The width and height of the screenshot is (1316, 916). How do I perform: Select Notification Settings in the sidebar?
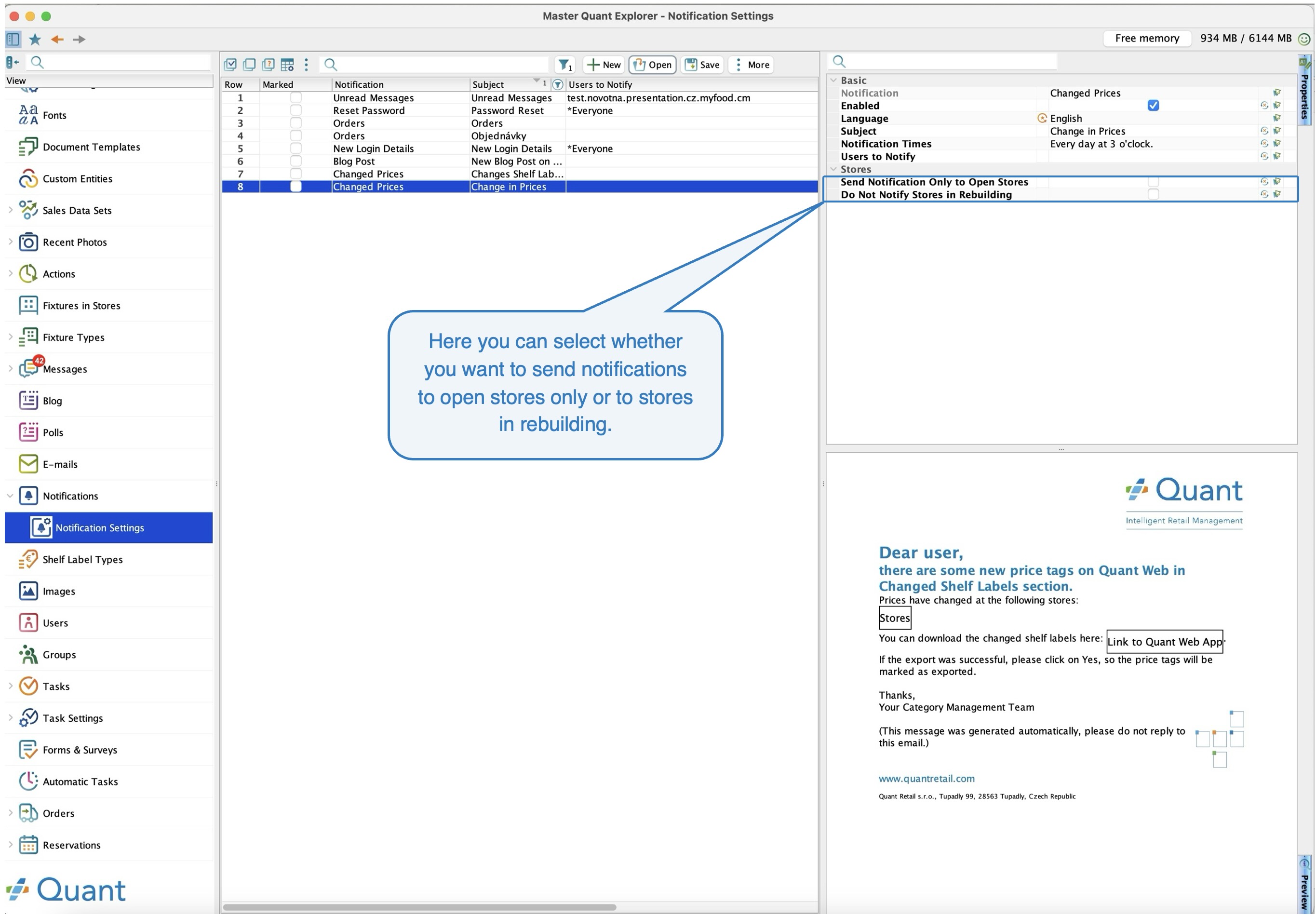(109, 527)
